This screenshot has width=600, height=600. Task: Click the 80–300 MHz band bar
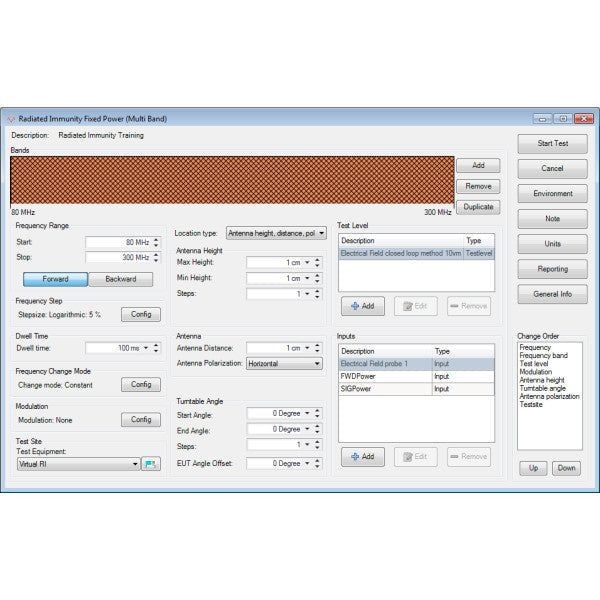[x=230, y=180]
